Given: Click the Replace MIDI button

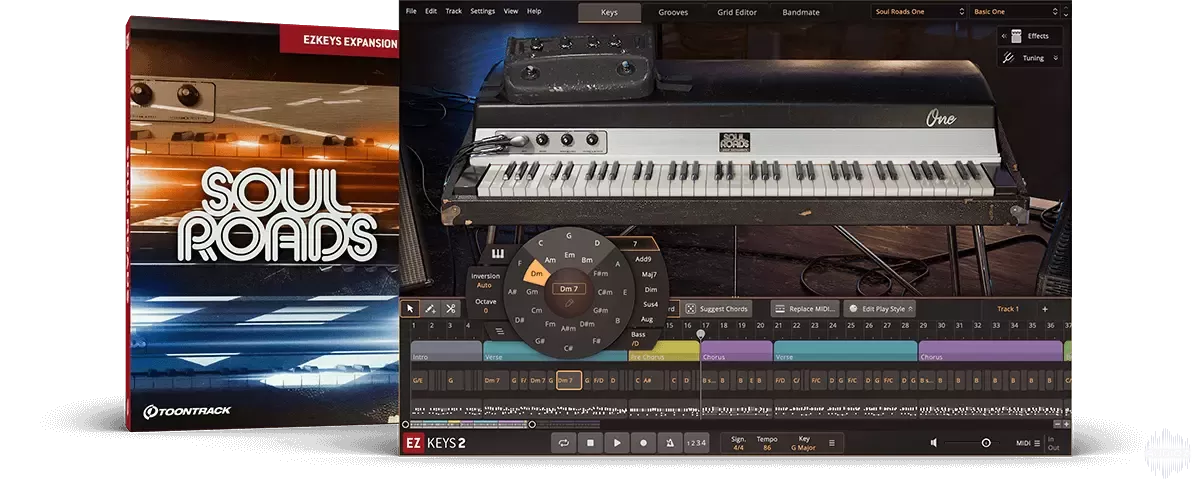Looking at the screenshot, I should (x=806, y=309).
